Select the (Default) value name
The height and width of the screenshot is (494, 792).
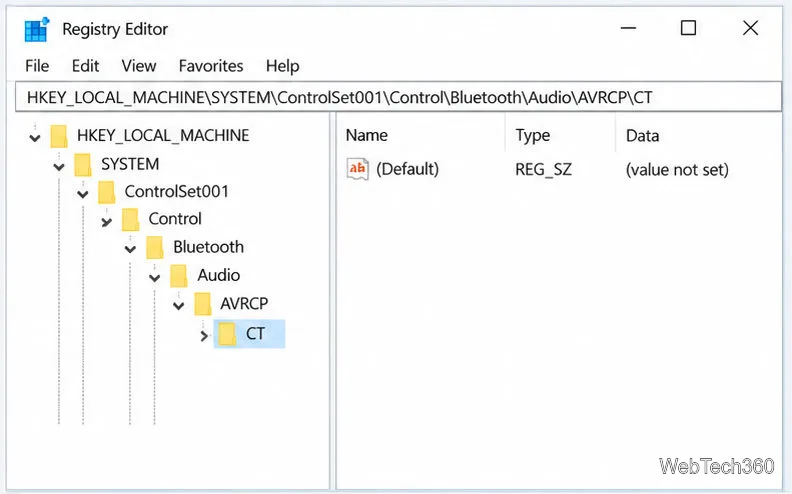pyautogui.click(x=408, y=169)
